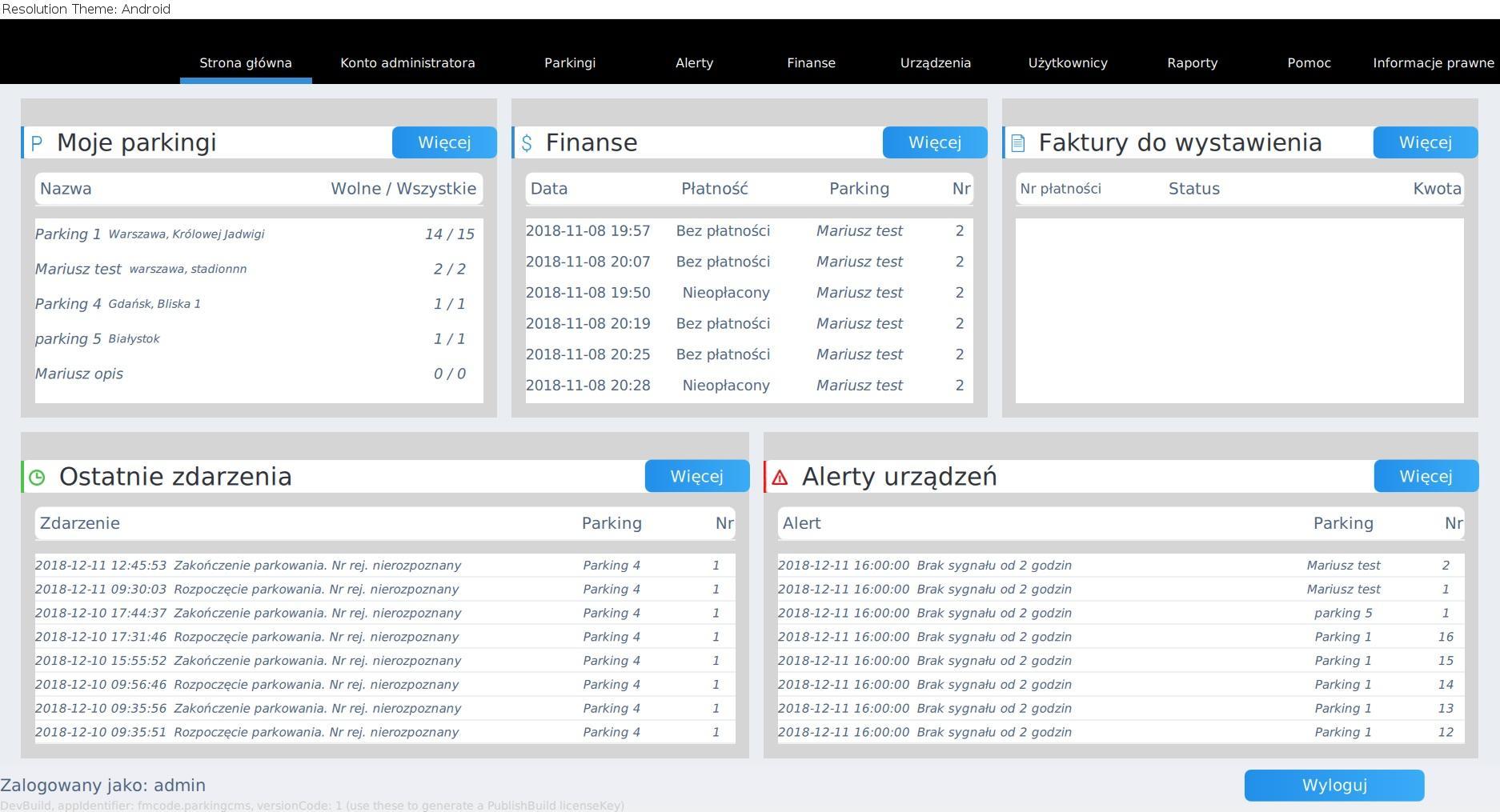Viewport: 1500px width, 812px height.
Task: Click the Wyloguj button
Action: 1334,786
